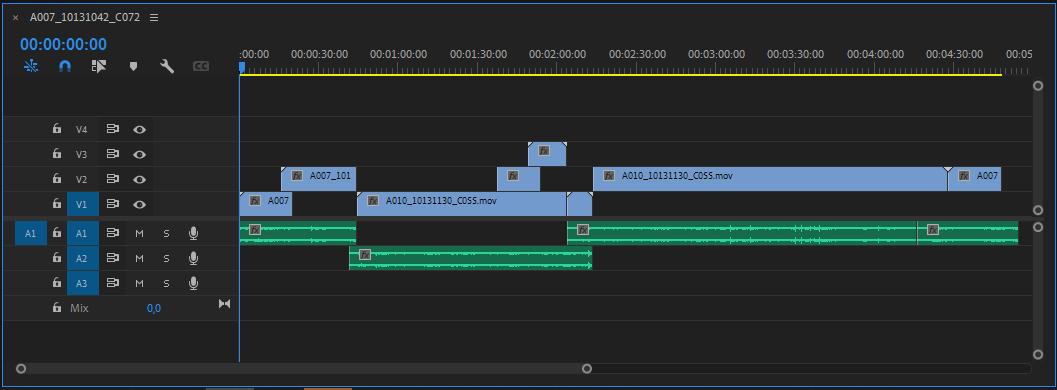Toggle Linked Selection icon

pyautogui.click(x=99, y=66)
